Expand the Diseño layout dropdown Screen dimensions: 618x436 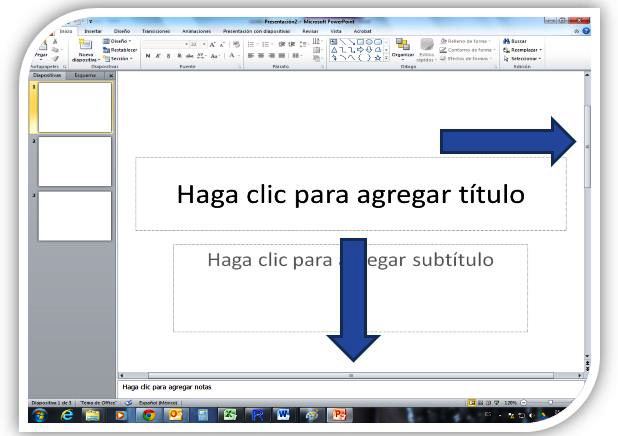(x=121, y=41)
